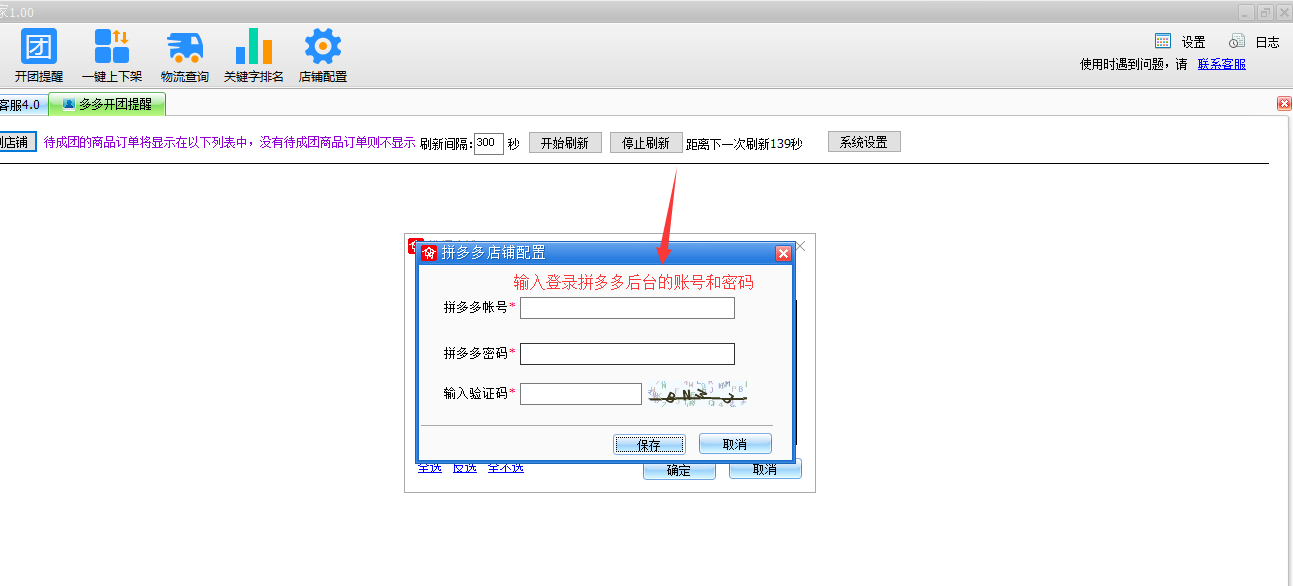The height and width of the screenshot is (586, 1293).
Task: Open 系统设置
Action: [x=864, y=142]
